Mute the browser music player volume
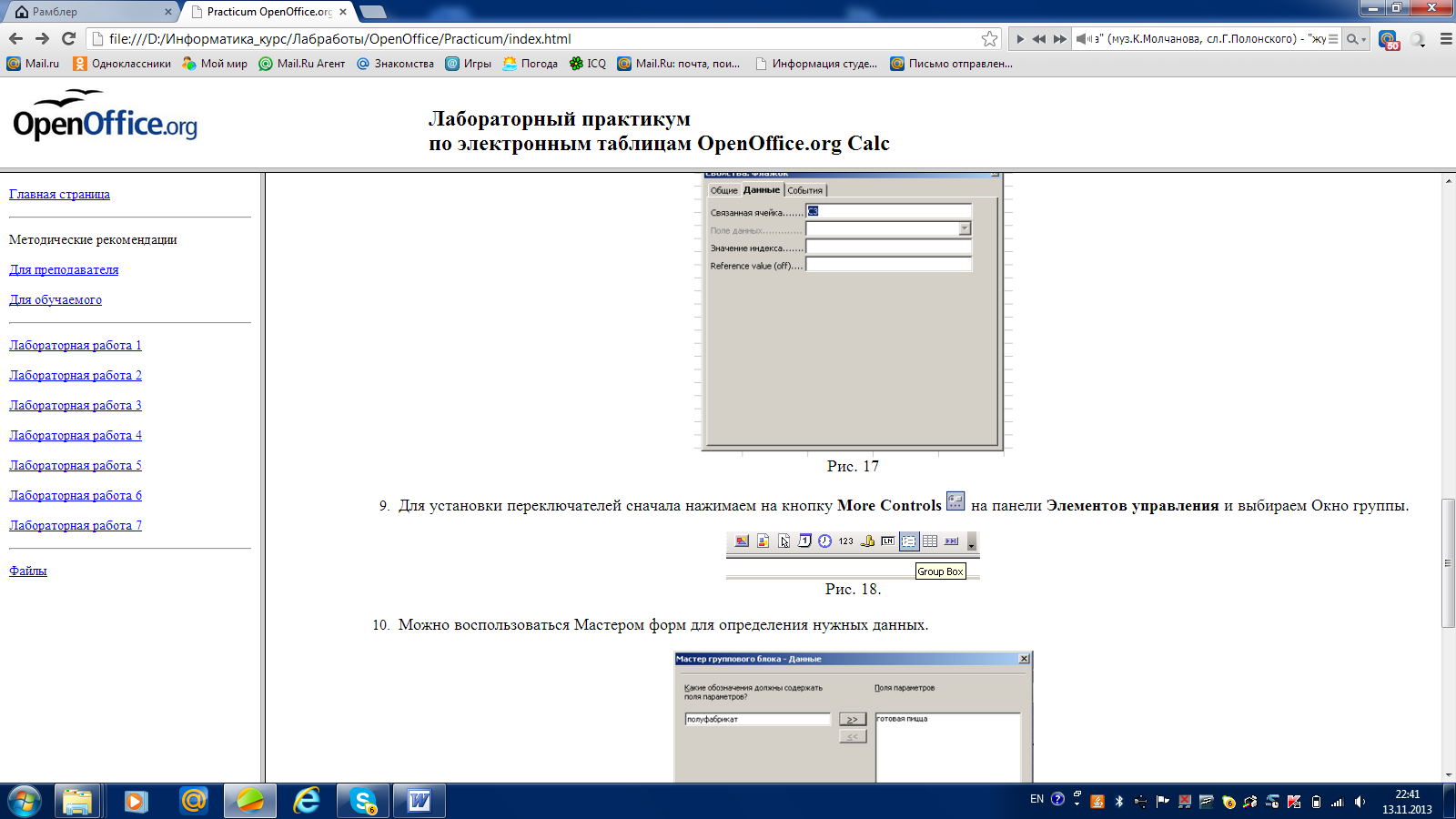The height and width of the screenshot is (819, 1456). point(1083,39)
